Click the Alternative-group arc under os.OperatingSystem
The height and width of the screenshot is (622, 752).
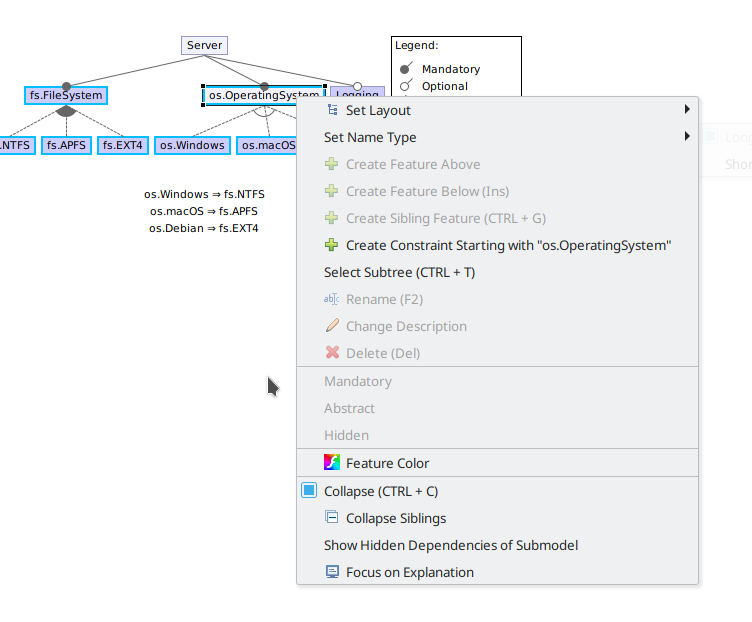click(264, 111)
